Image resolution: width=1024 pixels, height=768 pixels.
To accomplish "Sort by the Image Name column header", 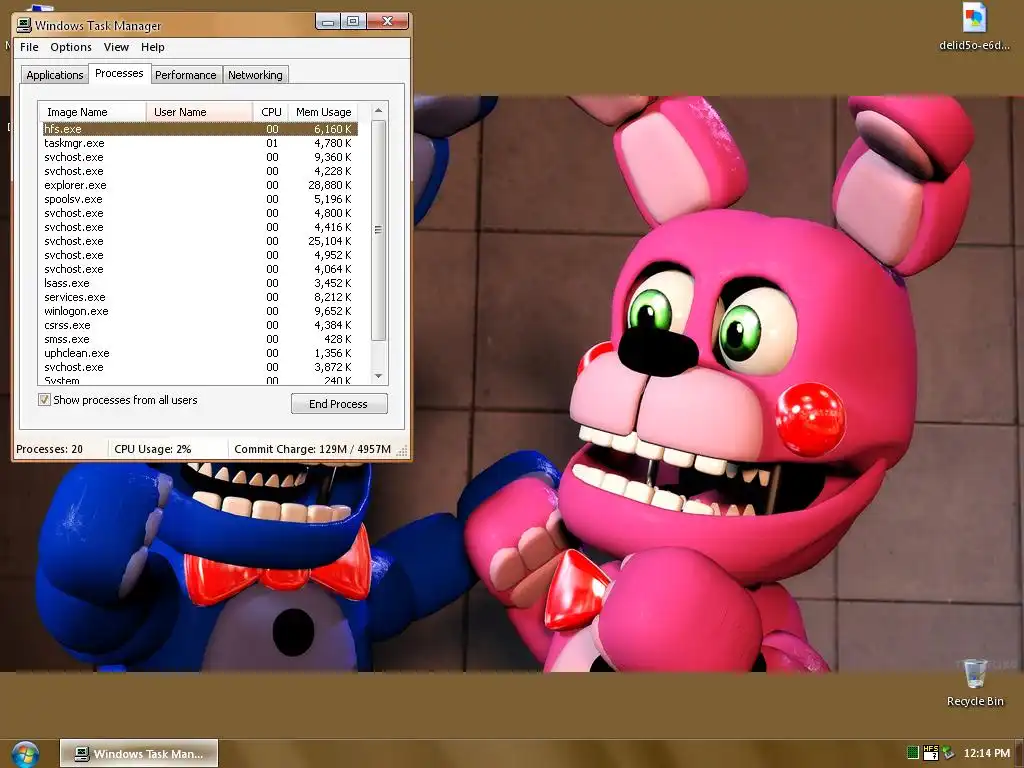I will [92, 112].
